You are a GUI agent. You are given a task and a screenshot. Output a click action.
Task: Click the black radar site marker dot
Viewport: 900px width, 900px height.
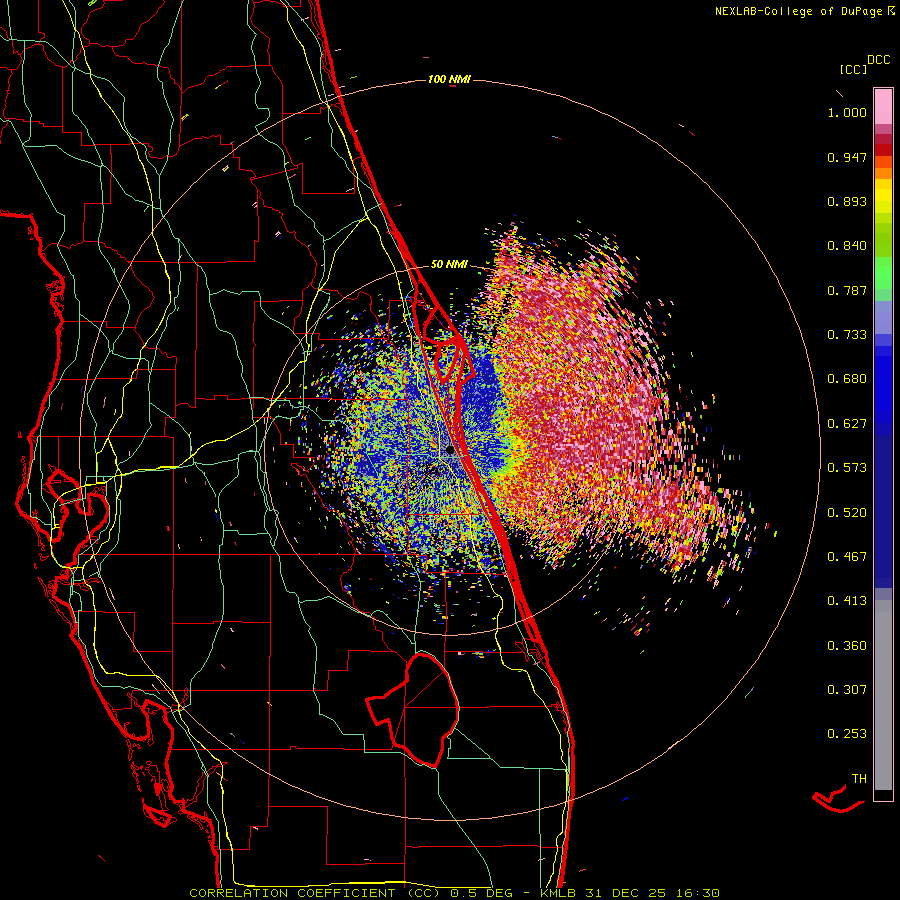point(451,450)
